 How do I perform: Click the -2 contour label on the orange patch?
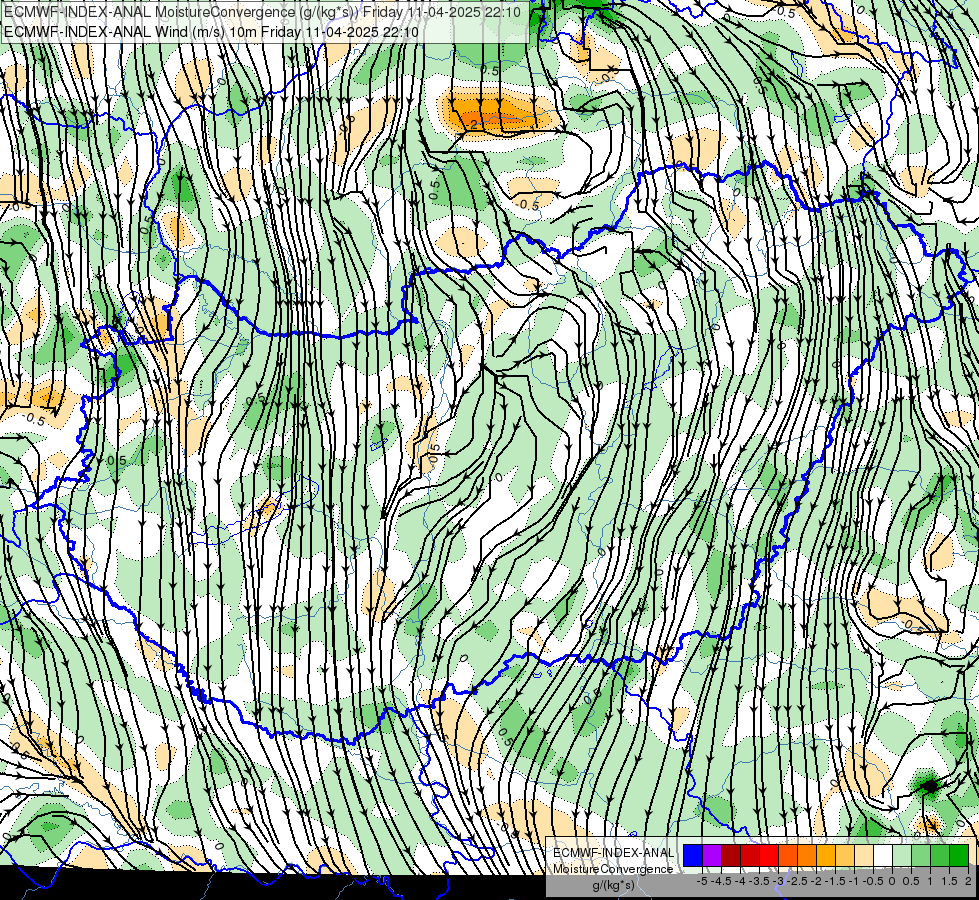(472, 124)
